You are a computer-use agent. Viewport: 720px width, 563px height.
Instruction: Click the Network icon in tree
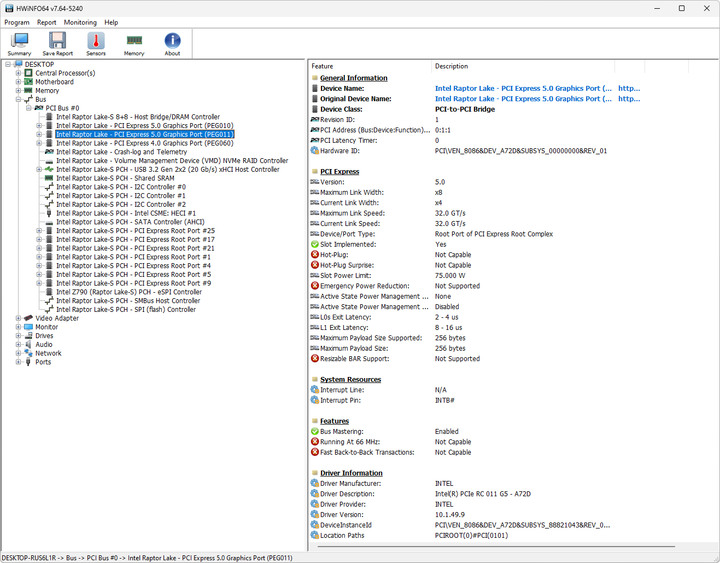click(x=28, y=353)
